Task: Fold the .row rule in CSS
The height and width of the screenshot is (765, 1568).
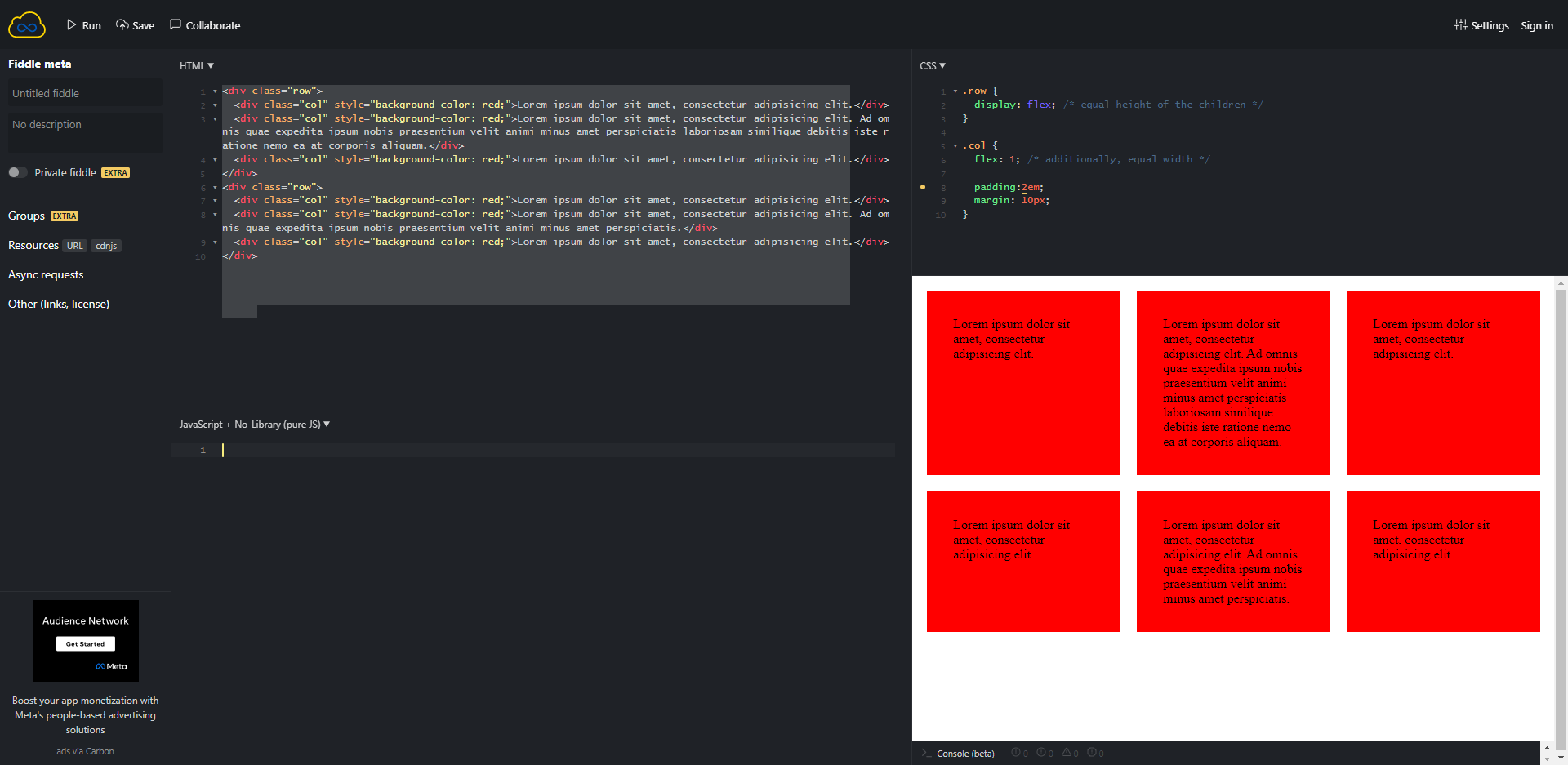Action: tap(955, 91)
